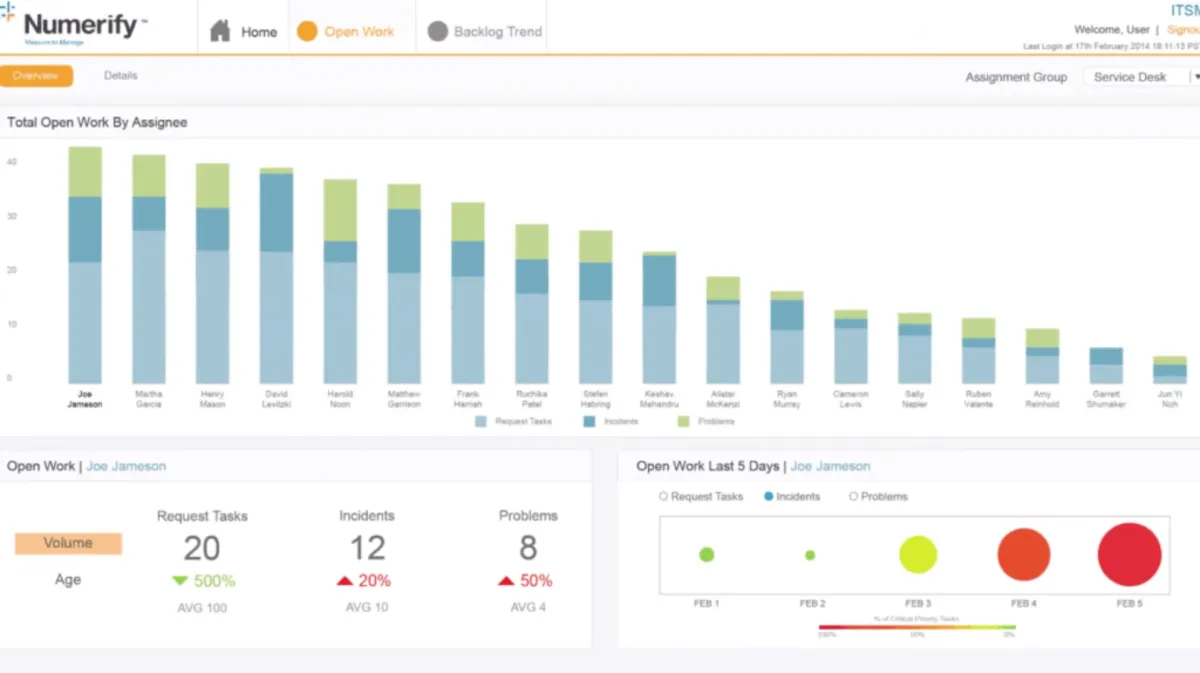Select the Volume metric button
The height and width of the screenshot is (673, 1200).
tap(68, 543)
